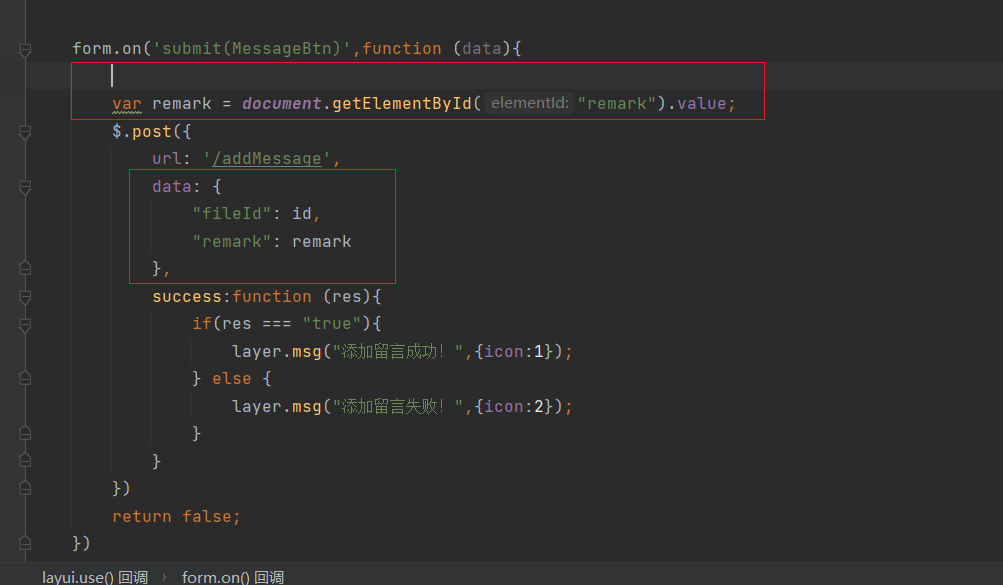Image resolution: width=1003 pixels, height=585 pixels.
Task: Click the (res) parameter of the success function
Action: (347, 297)
